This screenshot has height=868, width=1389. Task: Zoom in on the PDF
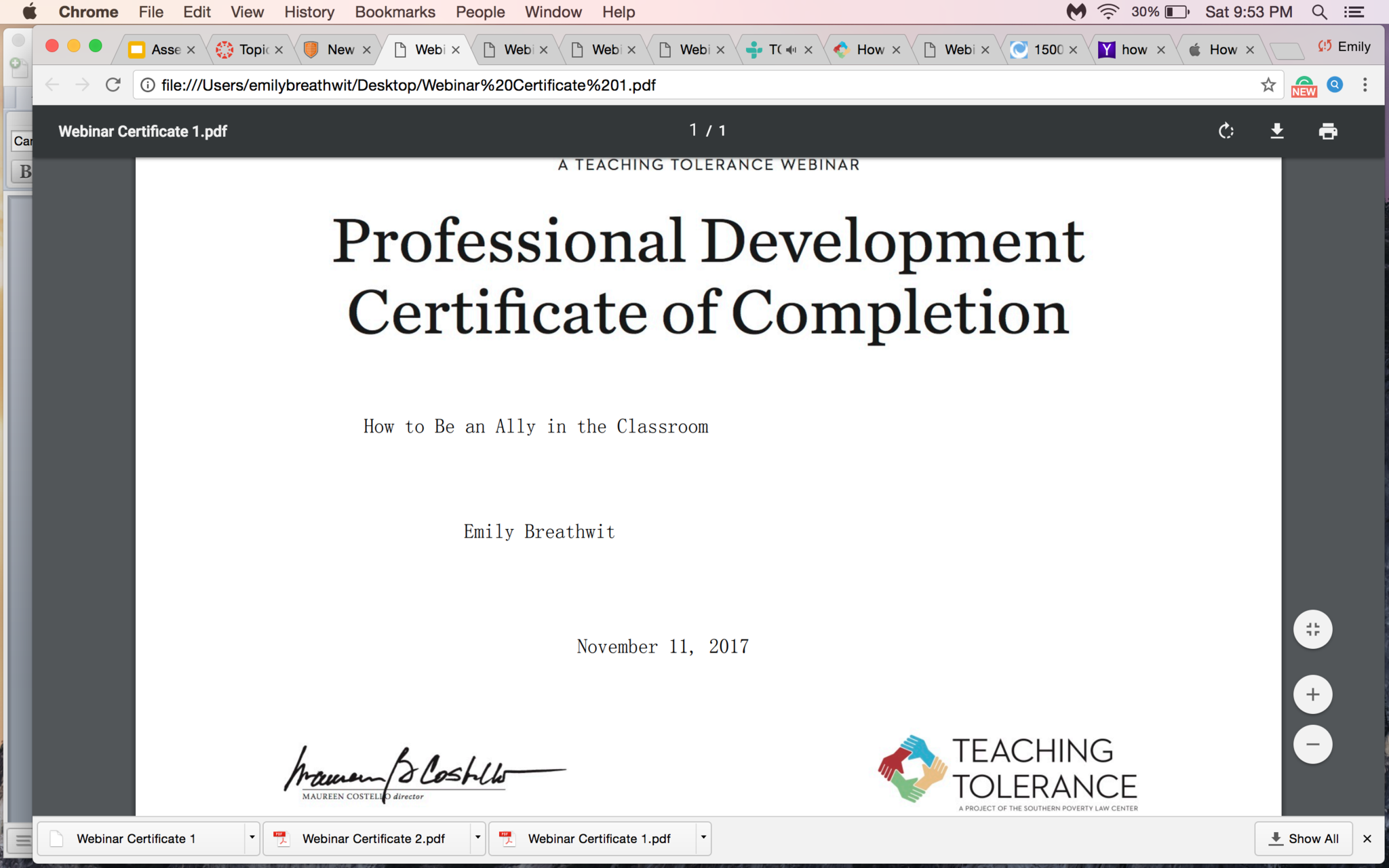(x=1312, y=694)
